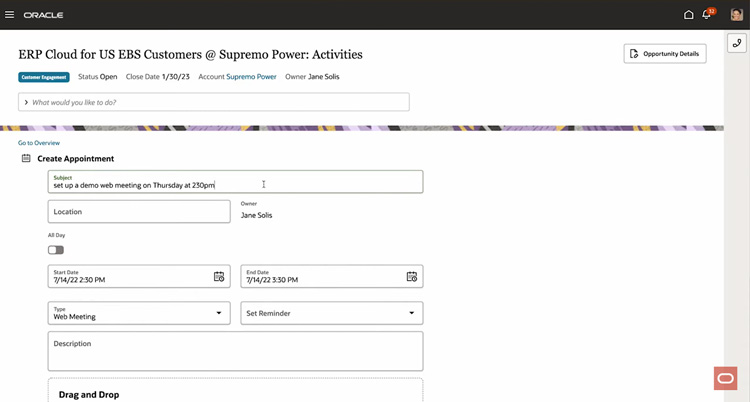The height and width of the screenshot is (402, 750).
Task: Click the Drag and Drop attachment area
Action: pos(235,392)
